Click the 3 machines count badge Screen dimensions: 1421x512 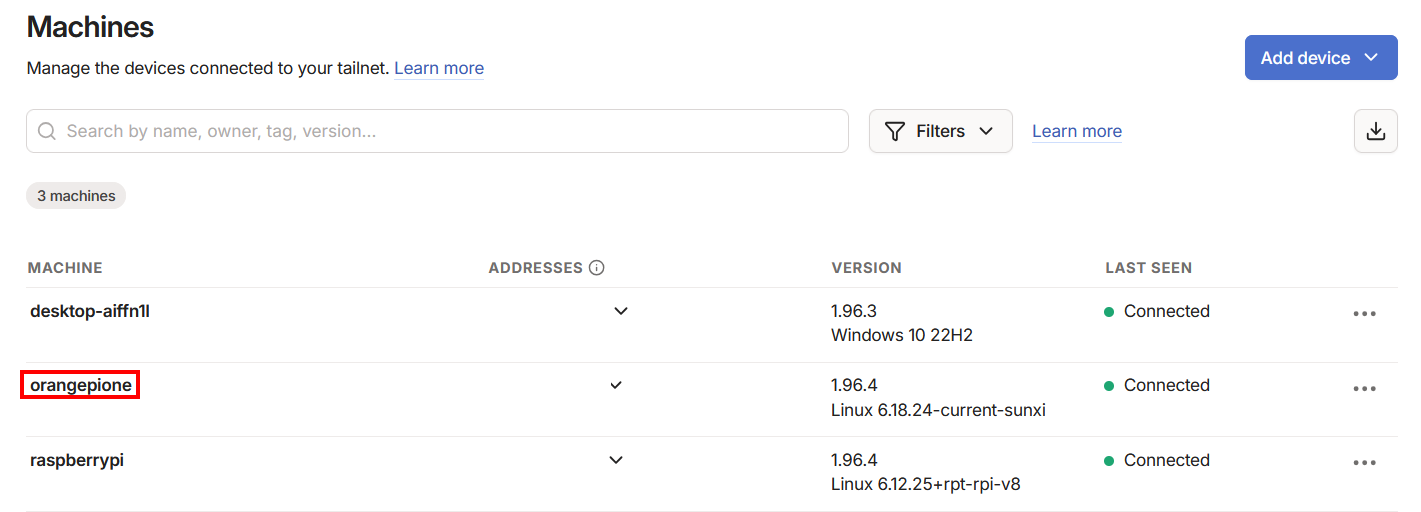[76, 196]
